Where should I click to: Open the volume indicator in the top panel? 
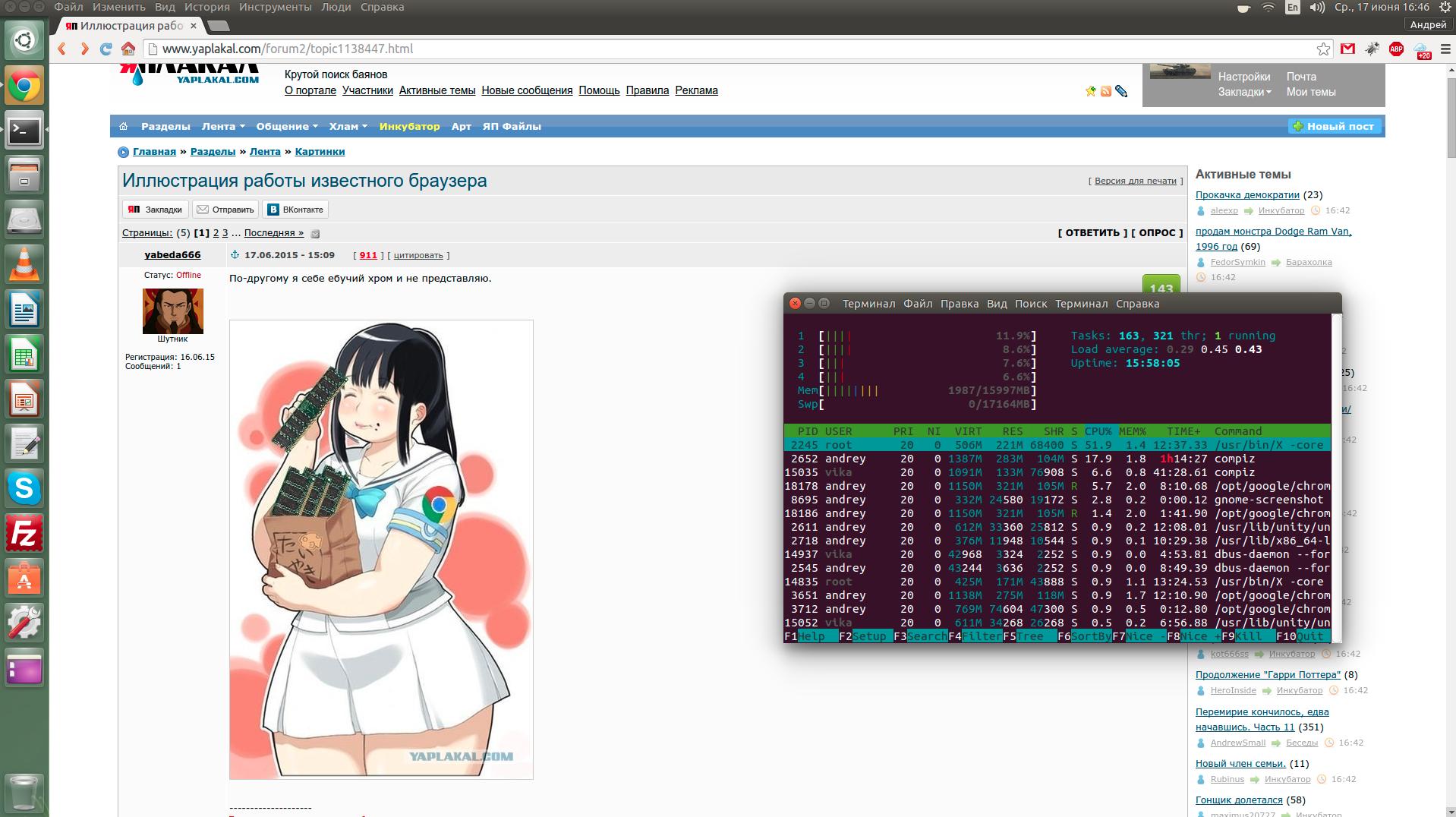click(1317, 8)
